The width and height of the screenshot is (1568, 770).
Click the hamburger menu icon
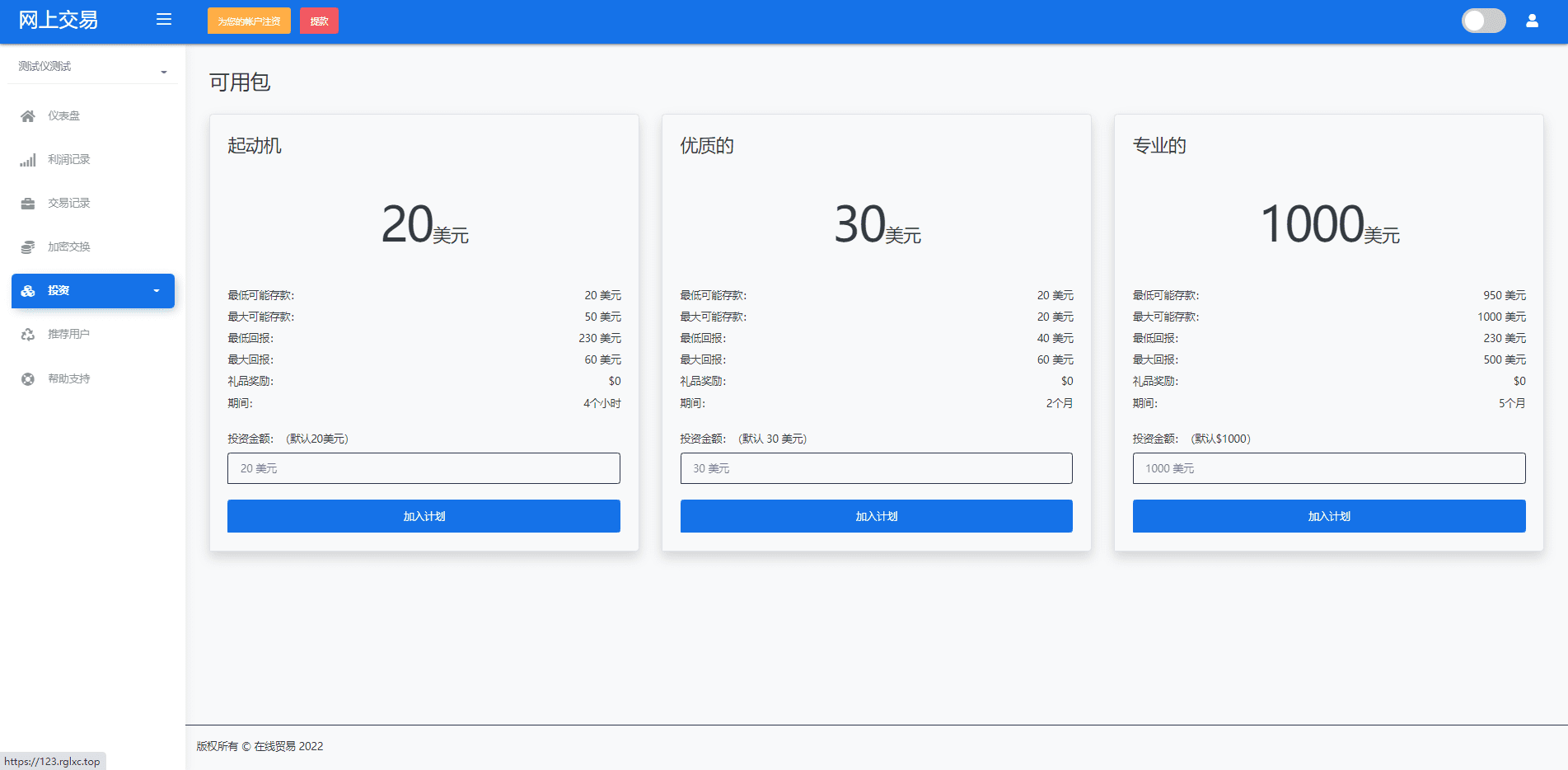pos(164,20)
